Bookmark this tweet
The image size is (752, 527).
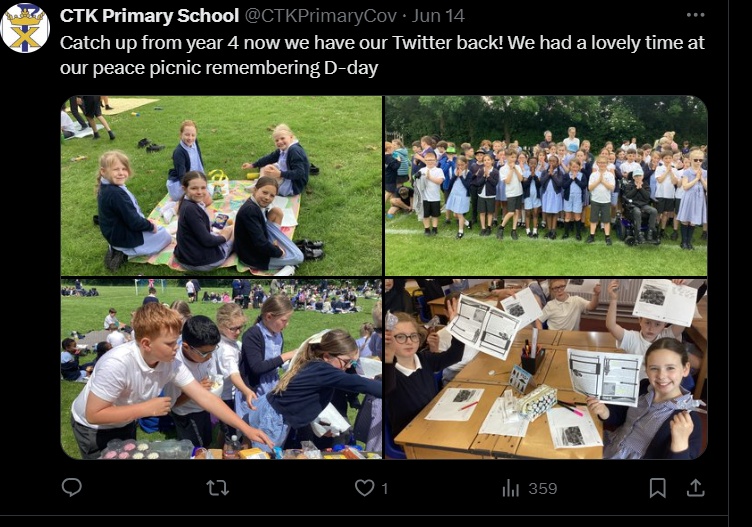(x=658, y=488)
